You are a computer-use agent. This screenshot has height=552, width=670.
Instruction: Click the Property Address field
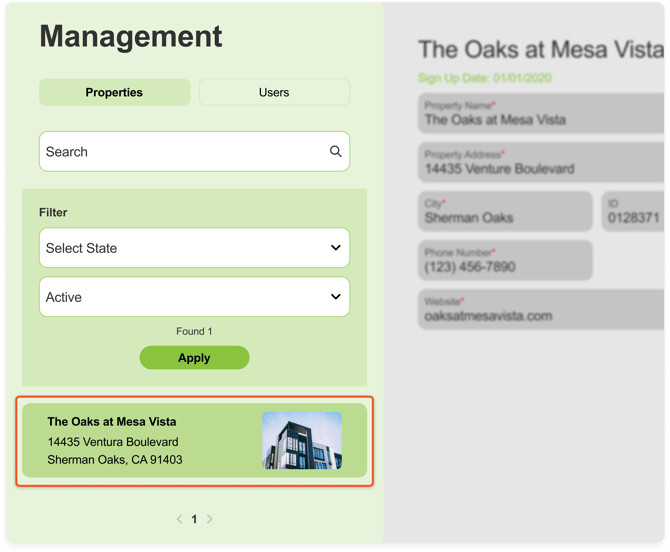coord(540,163)
